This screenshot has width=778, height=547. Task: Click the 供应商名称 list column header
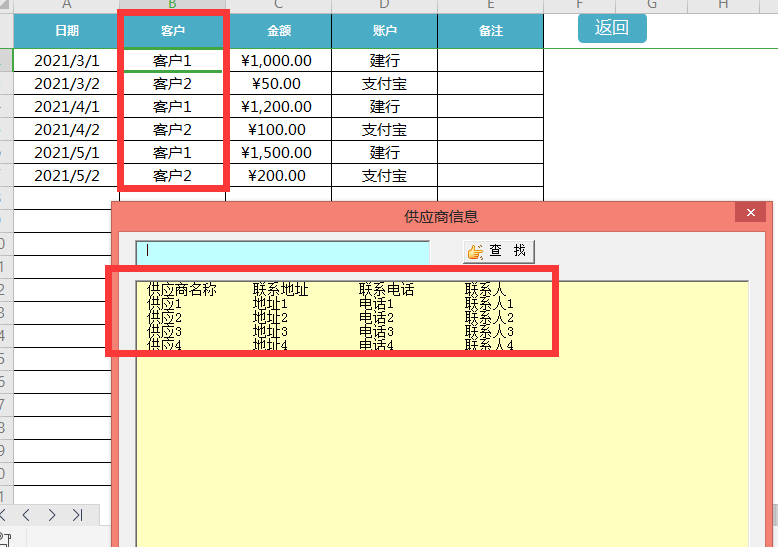(x=182, y=289)
